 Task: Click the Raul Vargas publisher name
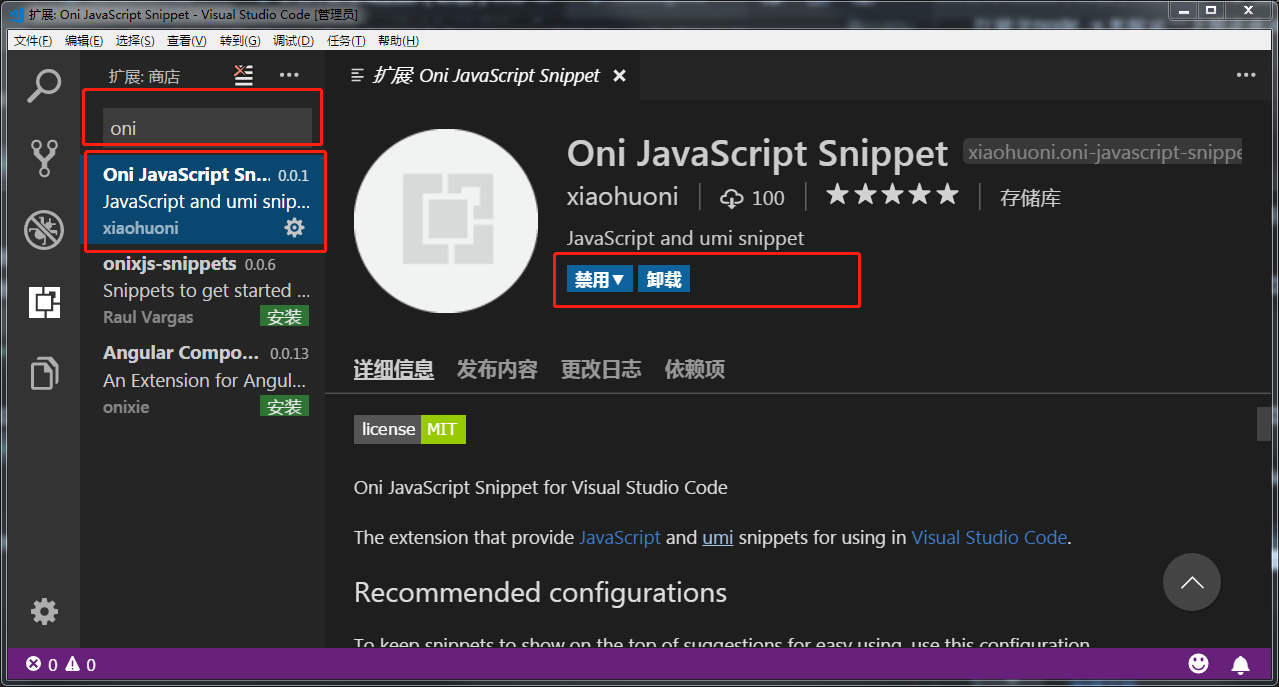pyautogui.click(x=148, y=317)
